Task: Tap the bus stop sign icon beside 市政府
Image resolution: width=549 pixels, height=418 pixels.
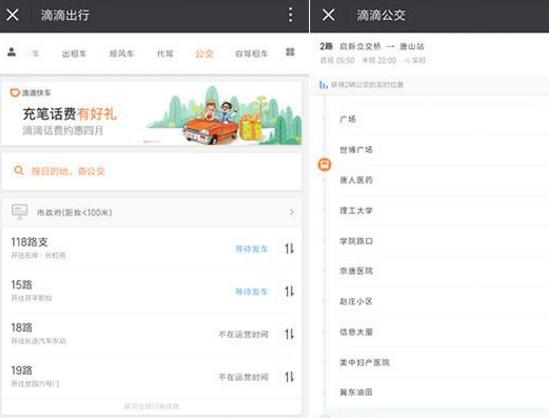Action: [20, 211]
